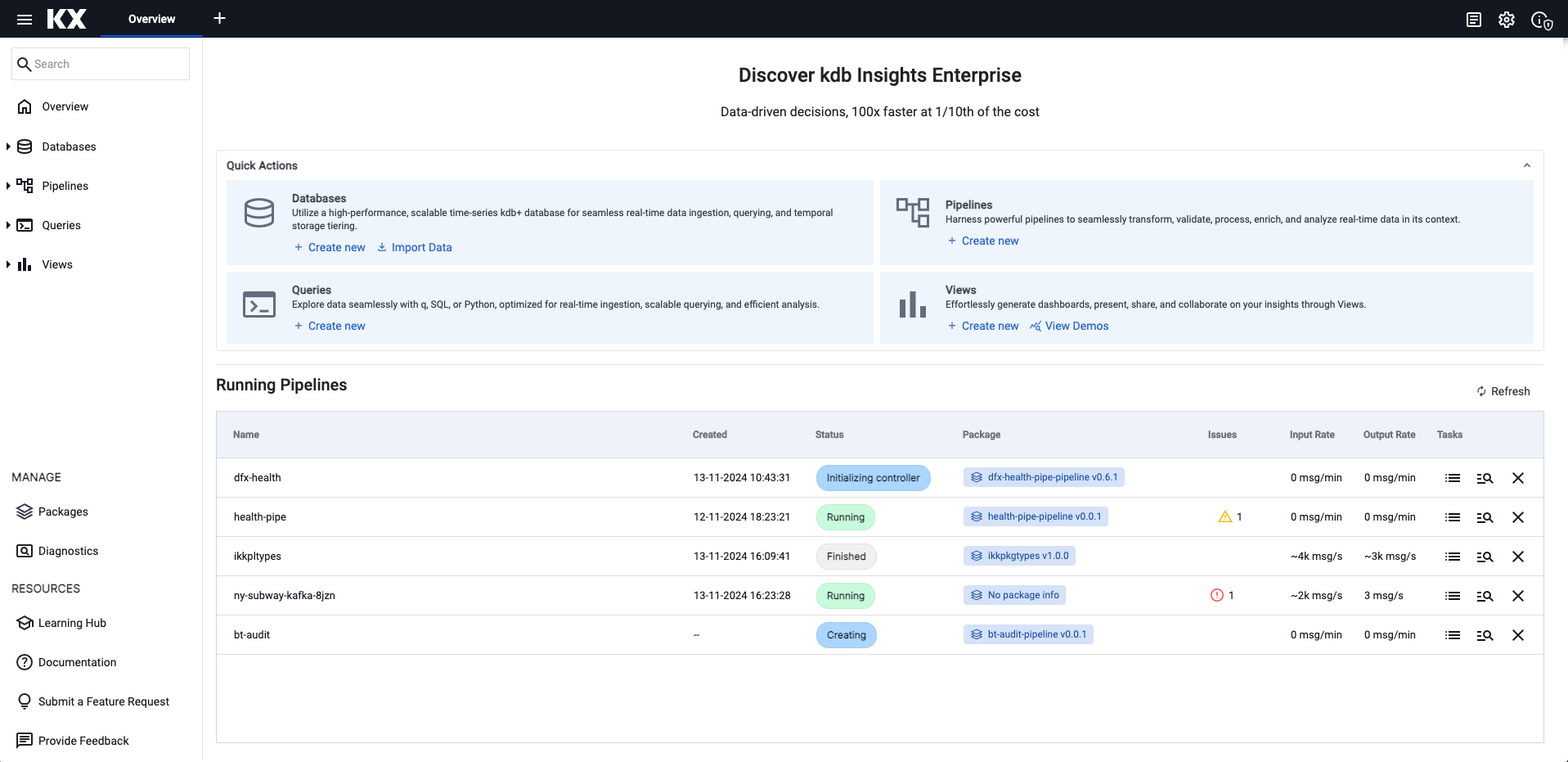Open health-pipe-pipeline v0.0.1 package

[x=1036, y=516]
